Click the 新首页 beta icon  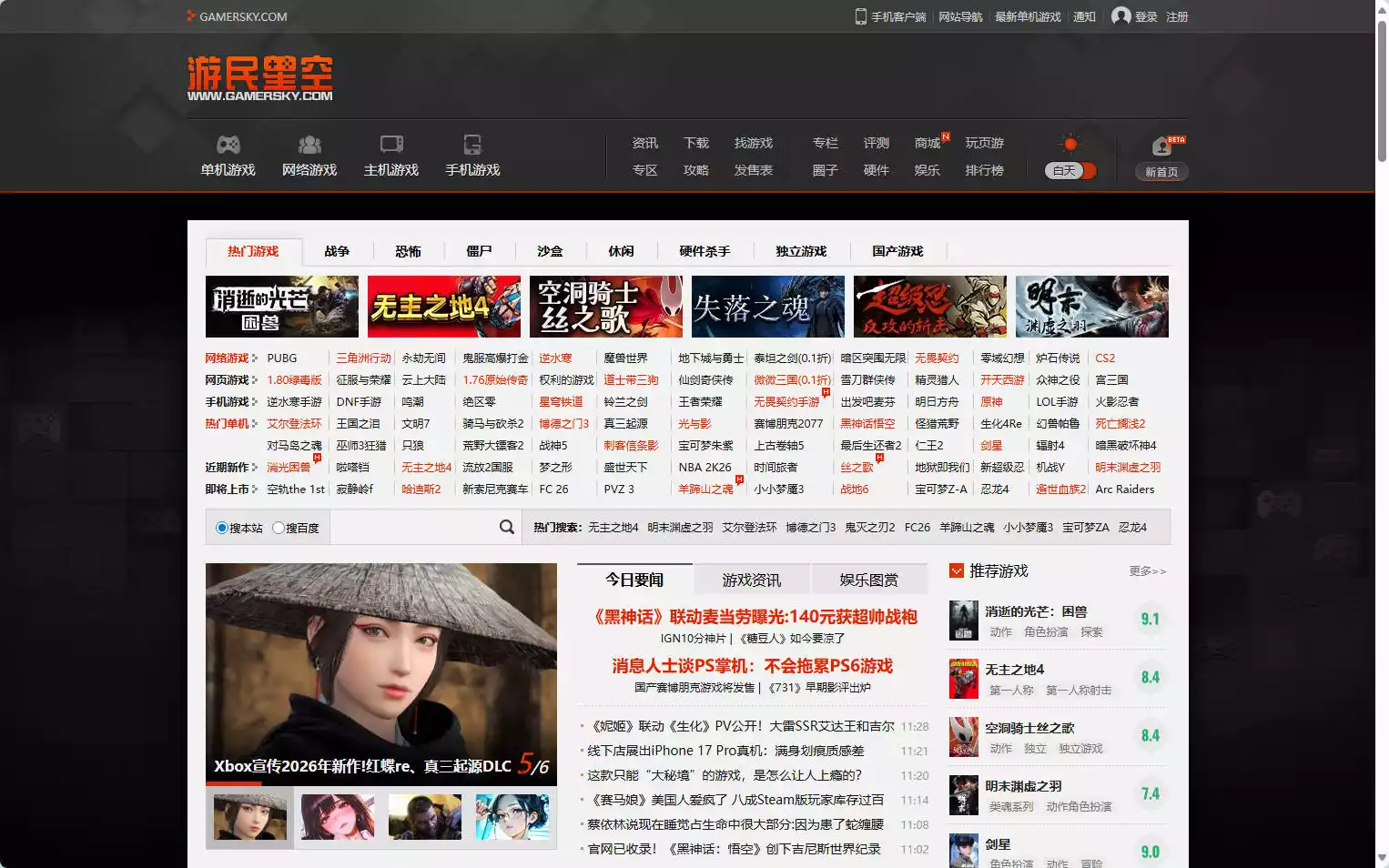1162,146
